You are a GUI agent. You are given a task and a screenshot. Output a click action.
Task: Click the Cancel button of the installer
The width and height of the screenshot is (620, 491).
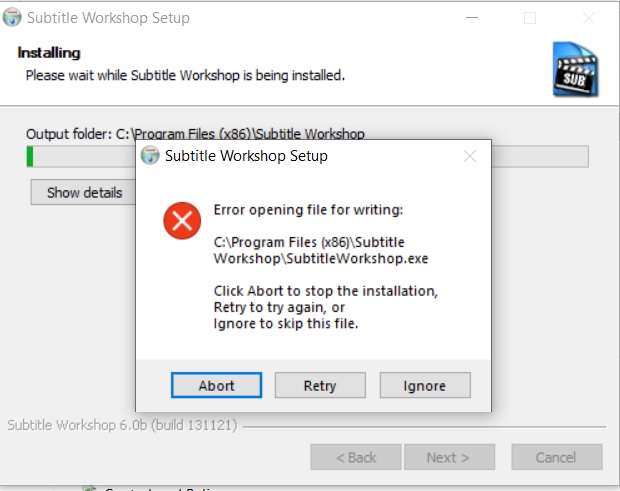point(557,457)
